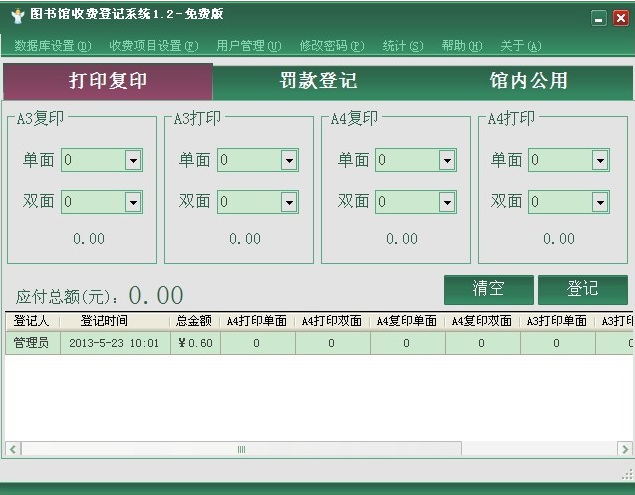635x495 pixels.
Task: Click A4复印单面 column header
Action: [407, 321]
